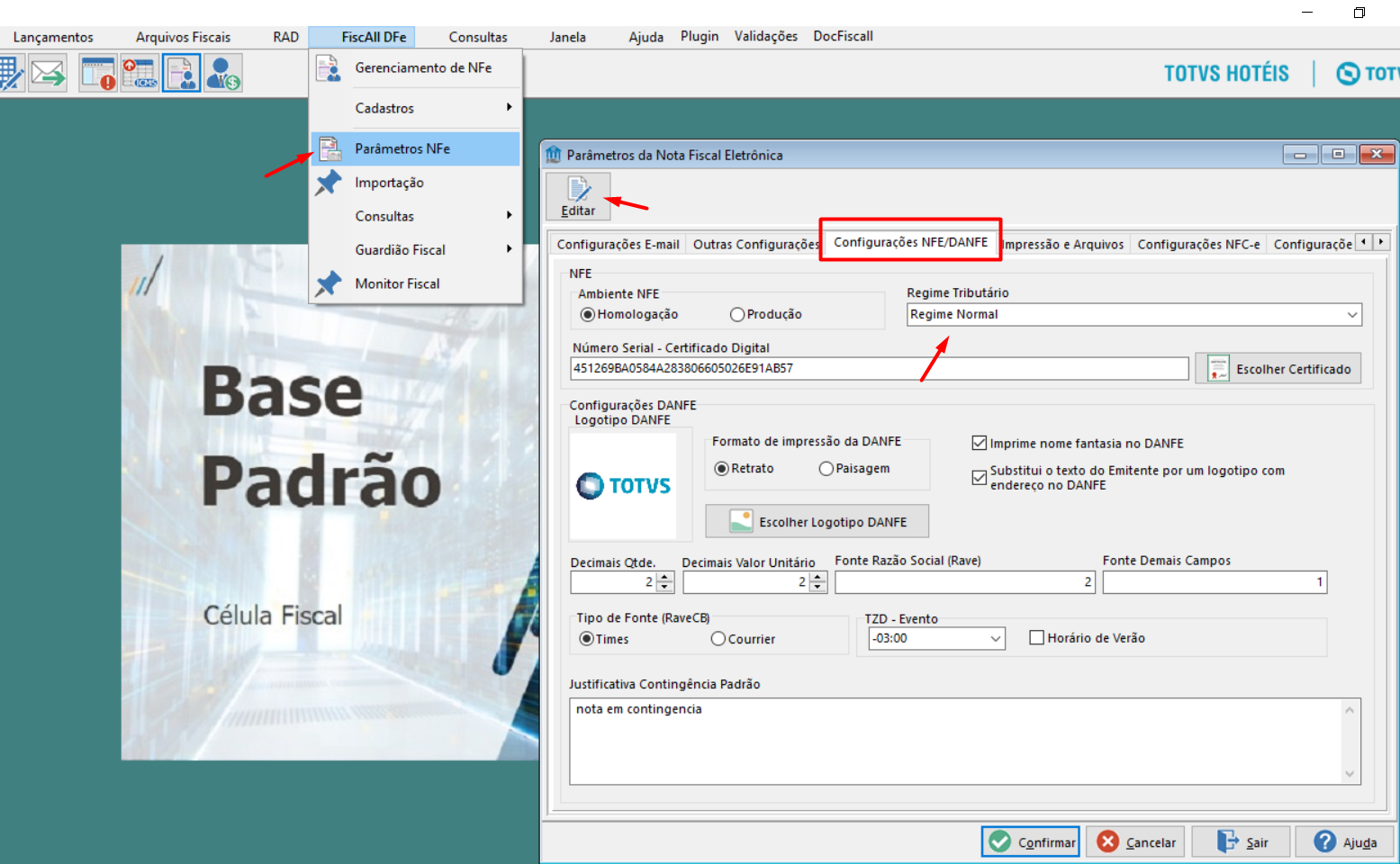Viewport: 1400px width, 864px height.
Task: Open the Validações menu
Action: (x=765, y=36)
